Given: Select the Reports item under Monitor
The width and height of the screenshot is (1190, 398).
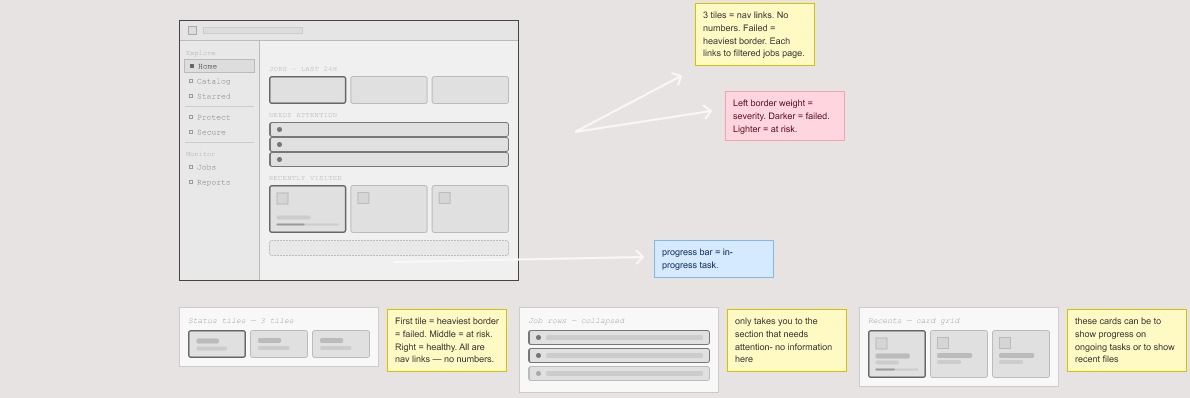Looking at the screenshot, I should pos(213,182).
